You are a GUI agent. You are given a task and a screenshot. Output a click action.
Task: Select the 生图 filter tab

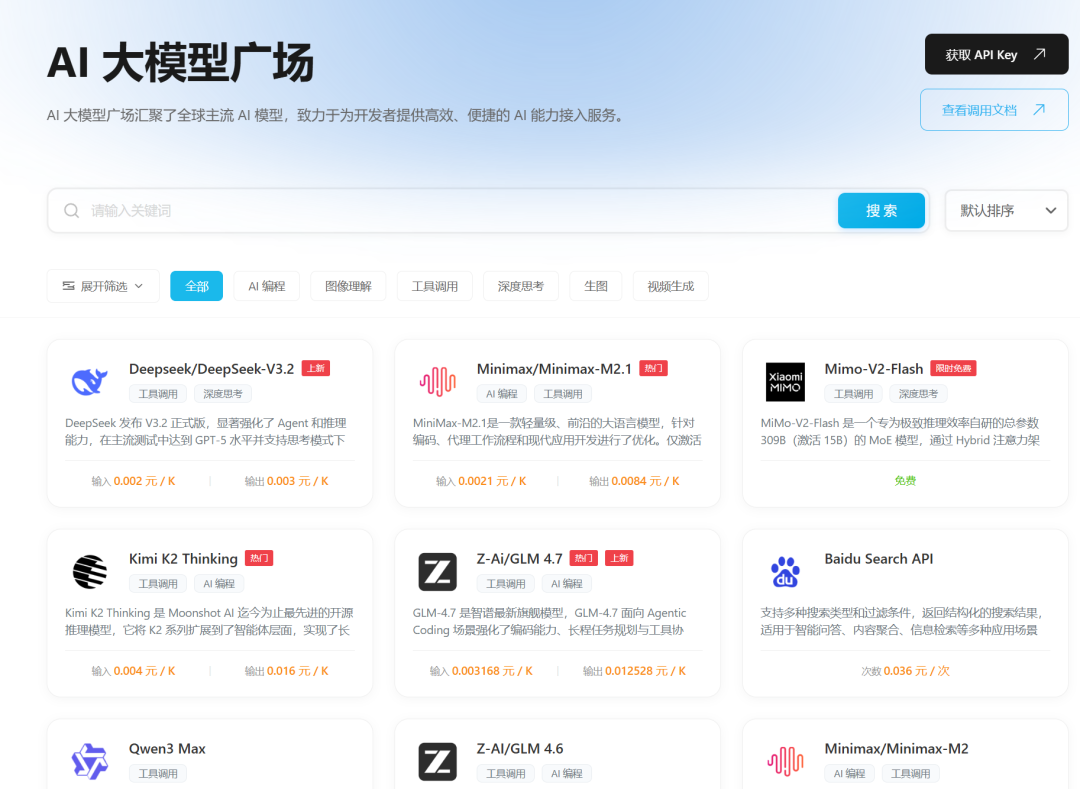tap(596, 286)
